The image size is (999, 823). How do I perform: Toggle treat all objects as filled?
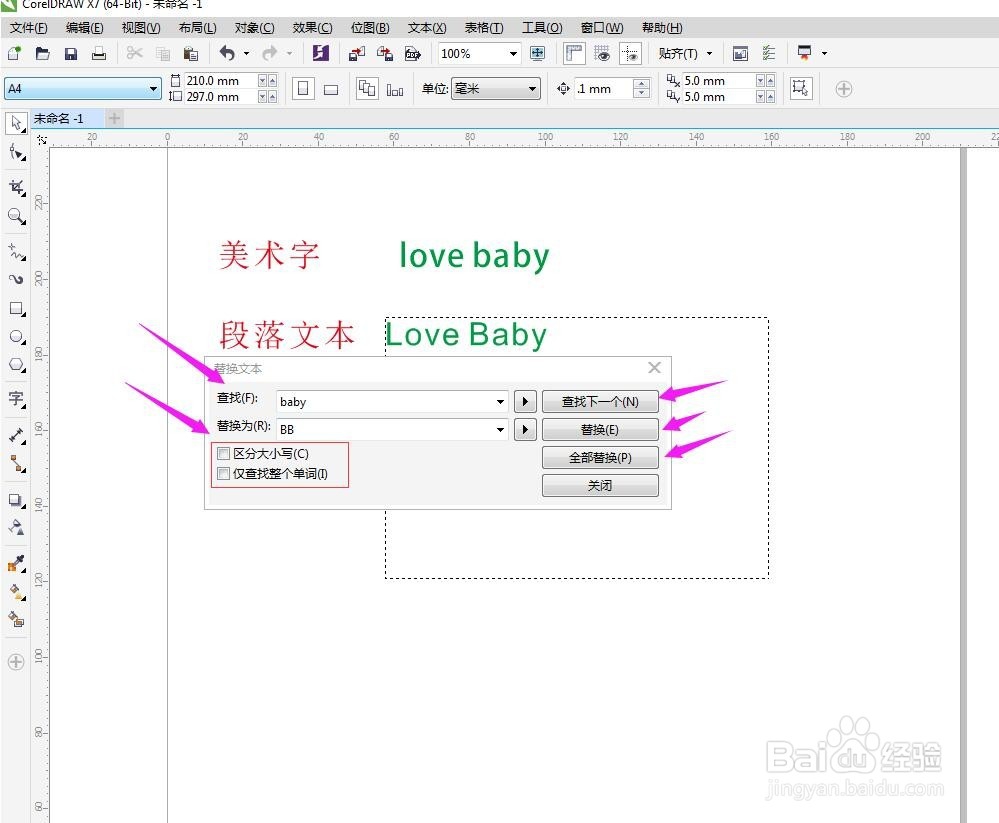(800, 88)
